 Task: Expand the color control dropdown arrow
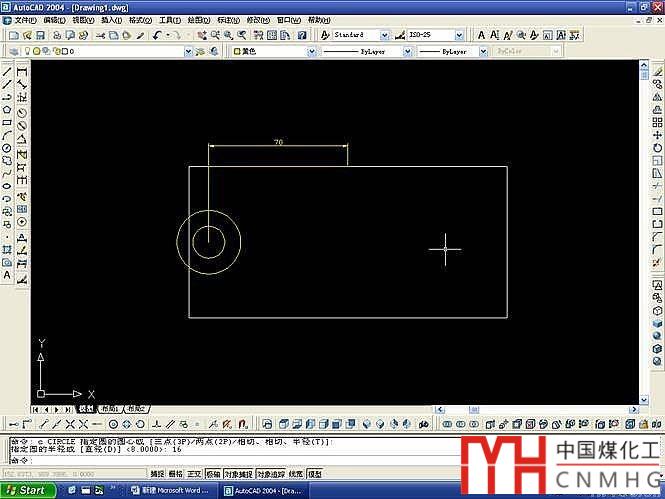click(312, 51)
